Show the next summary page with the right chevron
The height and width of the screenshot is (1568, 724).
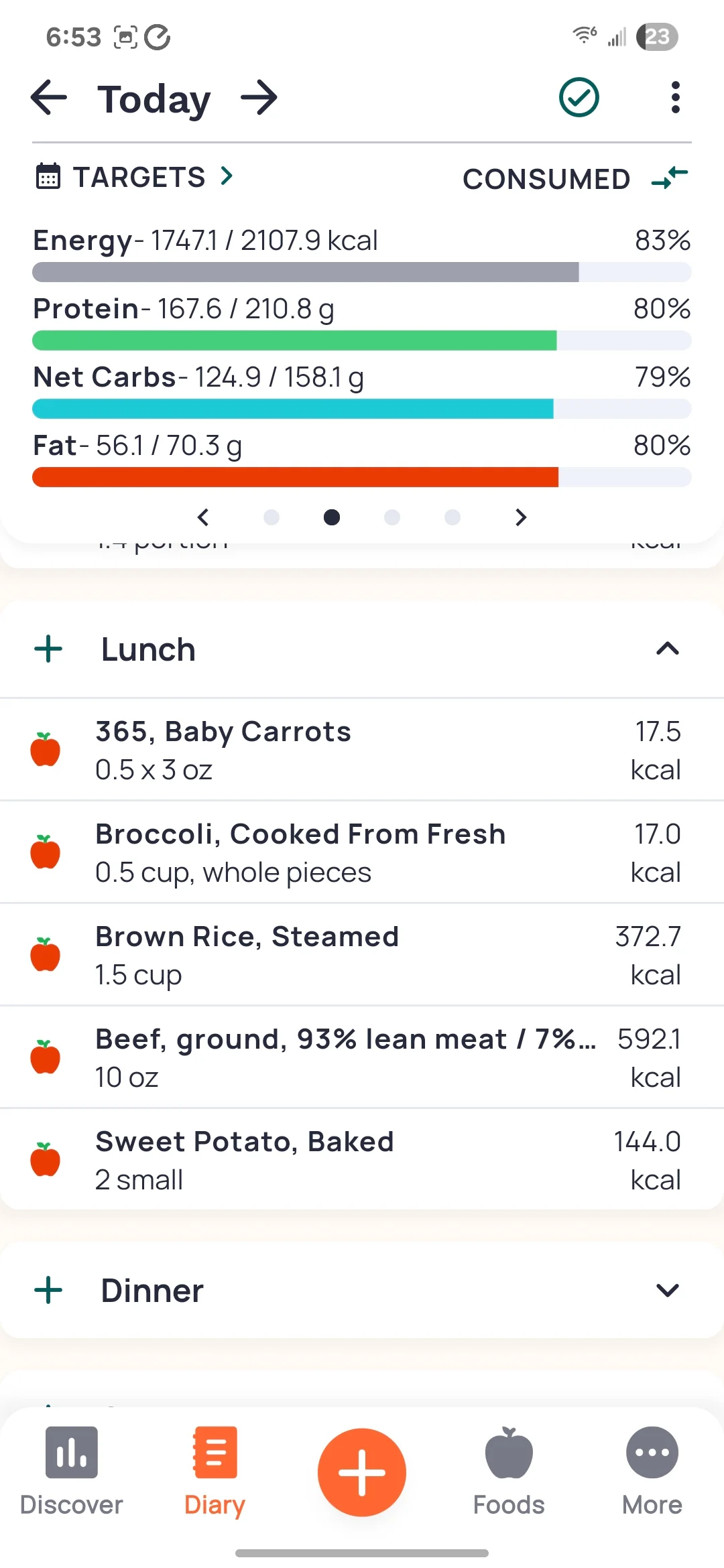click(x=521, y=517)
